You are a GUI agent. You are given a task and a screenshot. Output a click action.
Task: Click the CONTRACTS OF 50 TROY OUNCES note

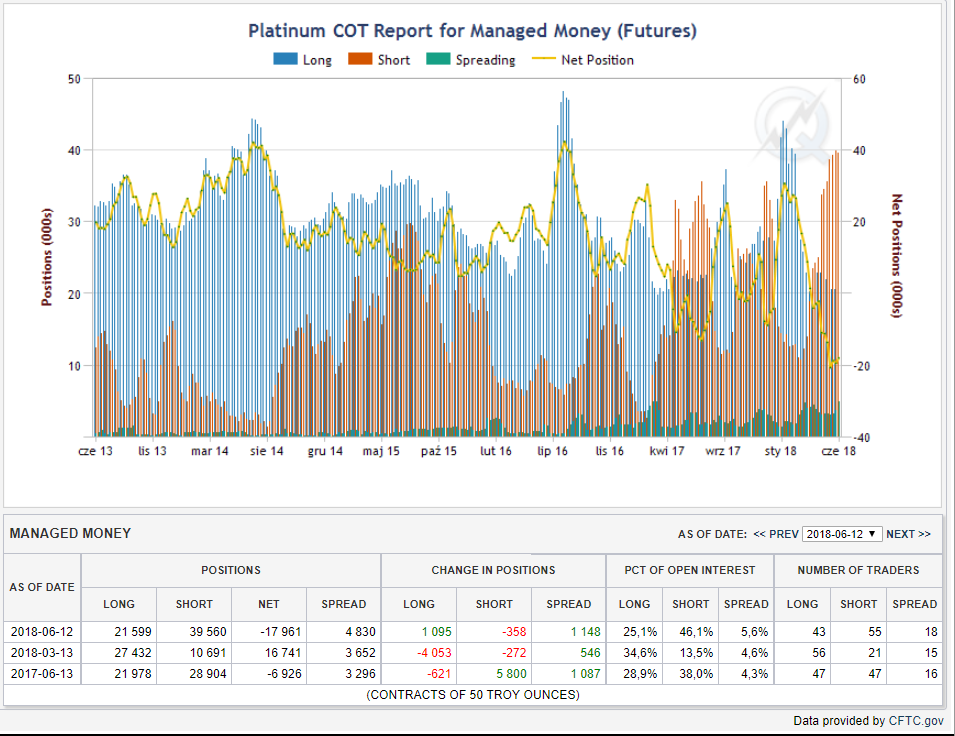[473, 695]
